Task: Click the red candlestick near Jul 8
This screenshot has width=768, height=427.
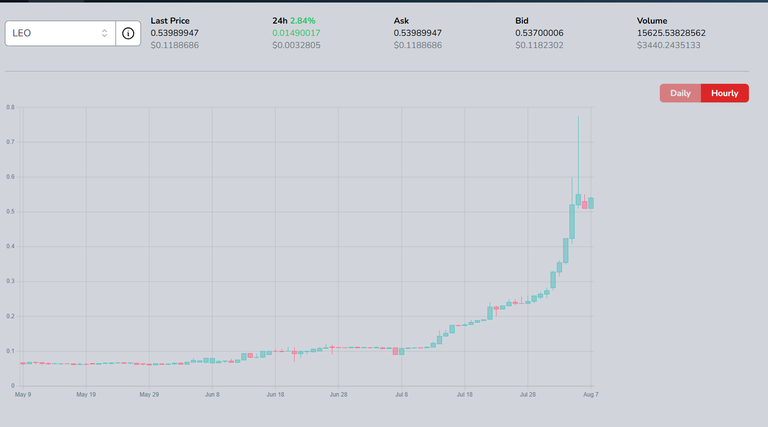Action: click(x=395, y=351)
